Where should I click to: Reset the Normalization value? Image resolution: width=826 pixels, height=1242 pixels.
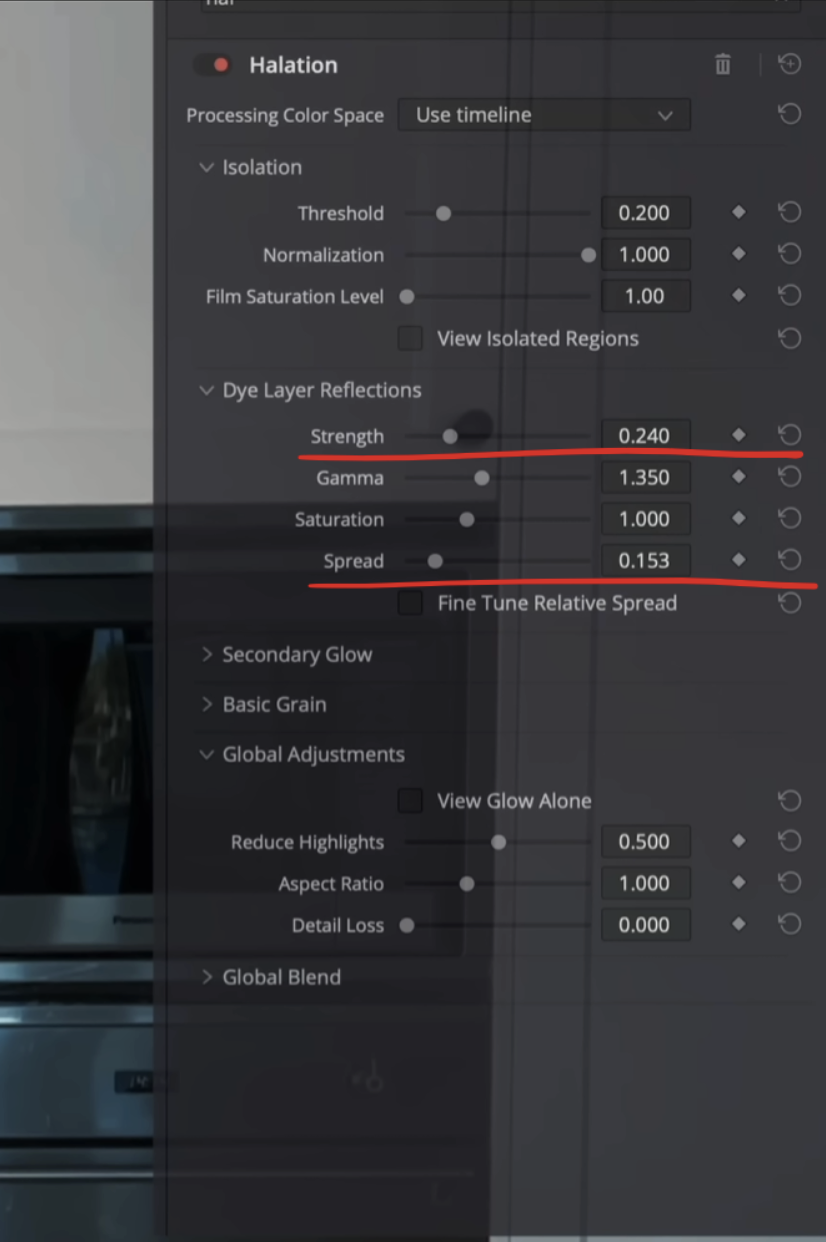[x=789, y=254]
